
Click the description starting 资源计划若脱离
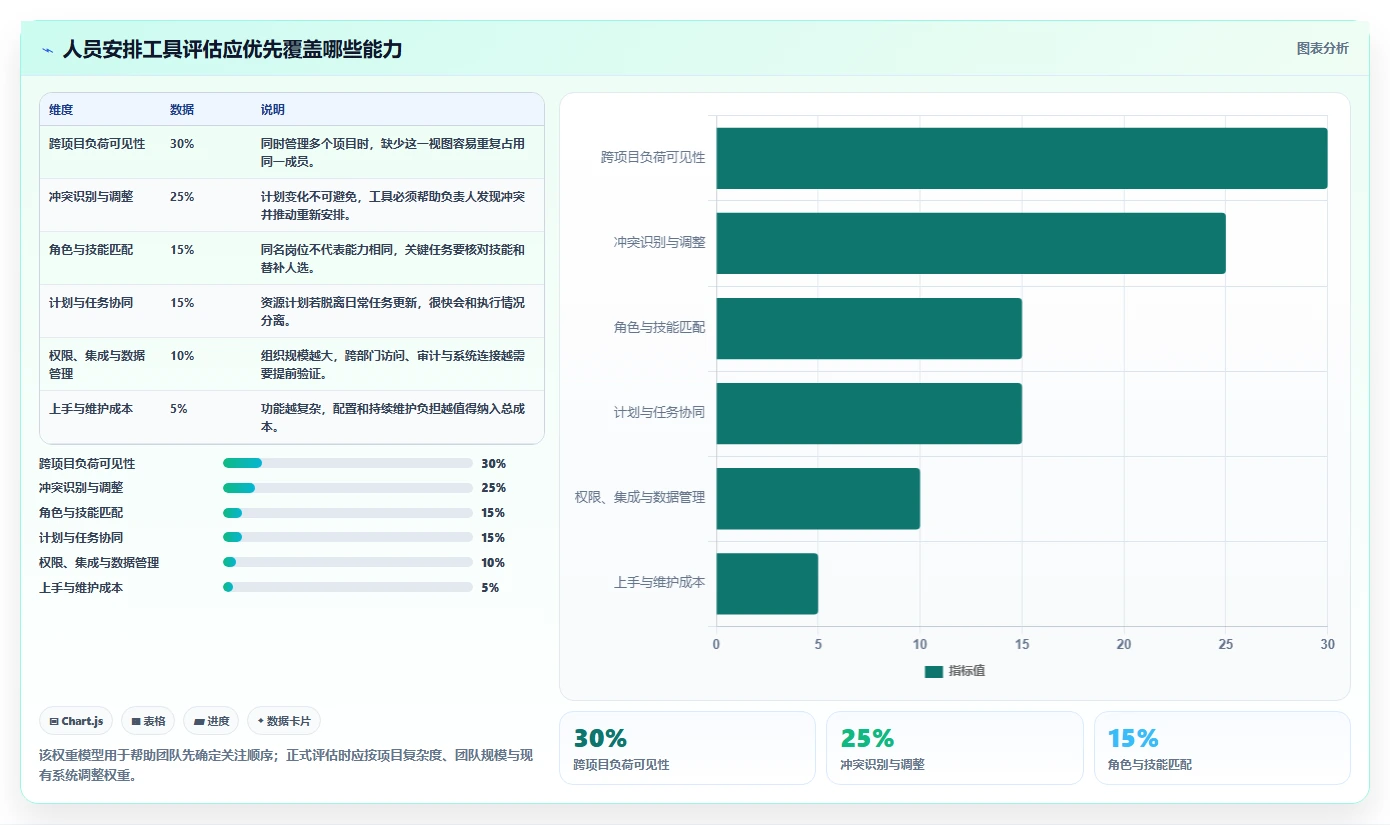393,311
